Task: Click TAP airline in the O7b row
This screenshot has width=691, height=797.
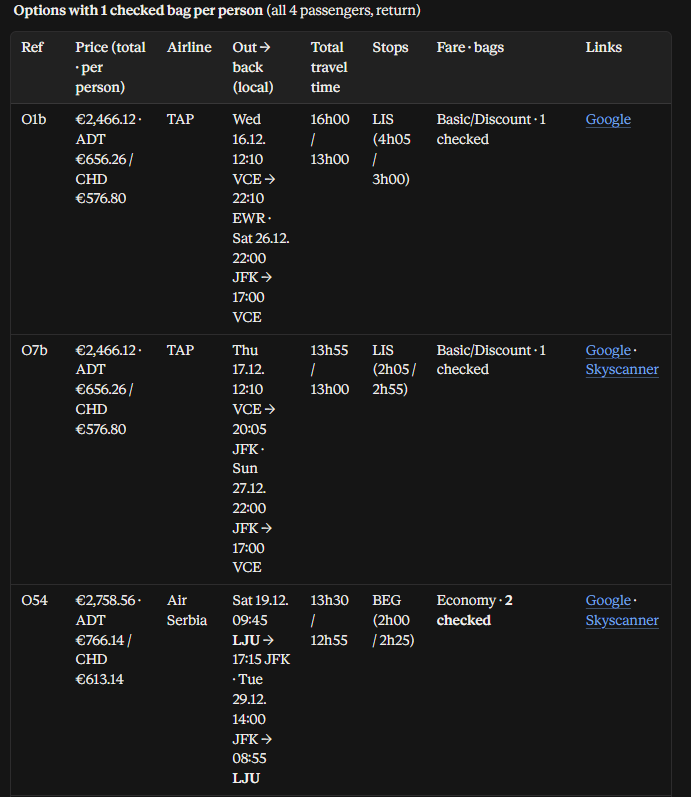Action: pyautogui.click(x=180, y=350)
